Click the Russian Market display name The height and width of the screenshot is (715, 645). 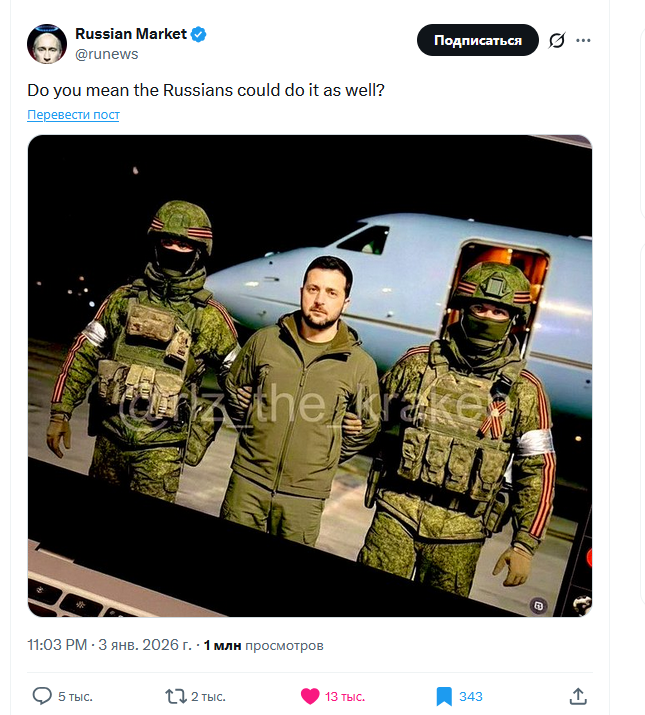pyautogui.click(x=130, y=34)
